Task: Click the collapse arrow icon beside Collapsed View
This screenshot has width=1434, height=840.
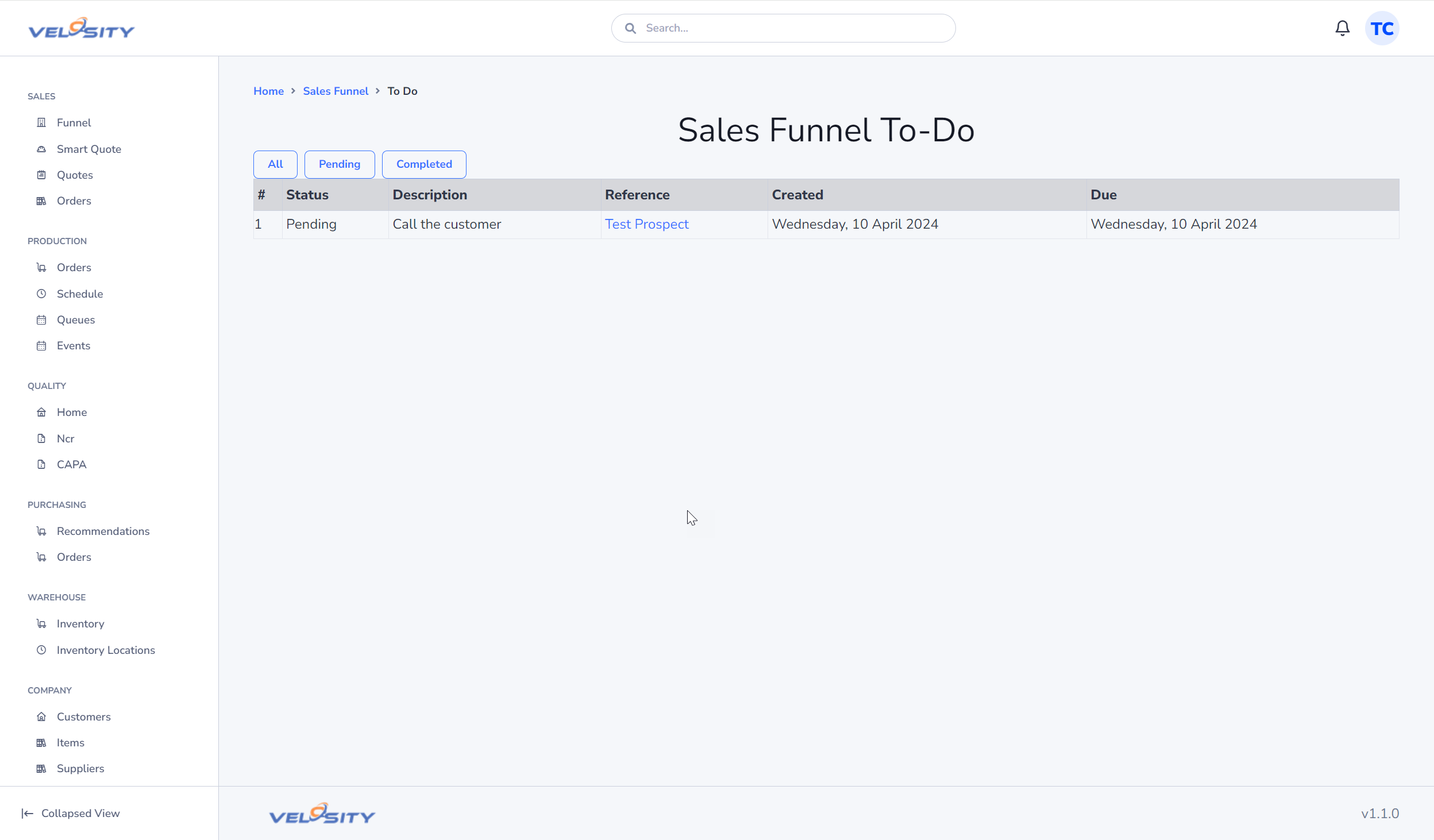Action: tap(27, 813)
